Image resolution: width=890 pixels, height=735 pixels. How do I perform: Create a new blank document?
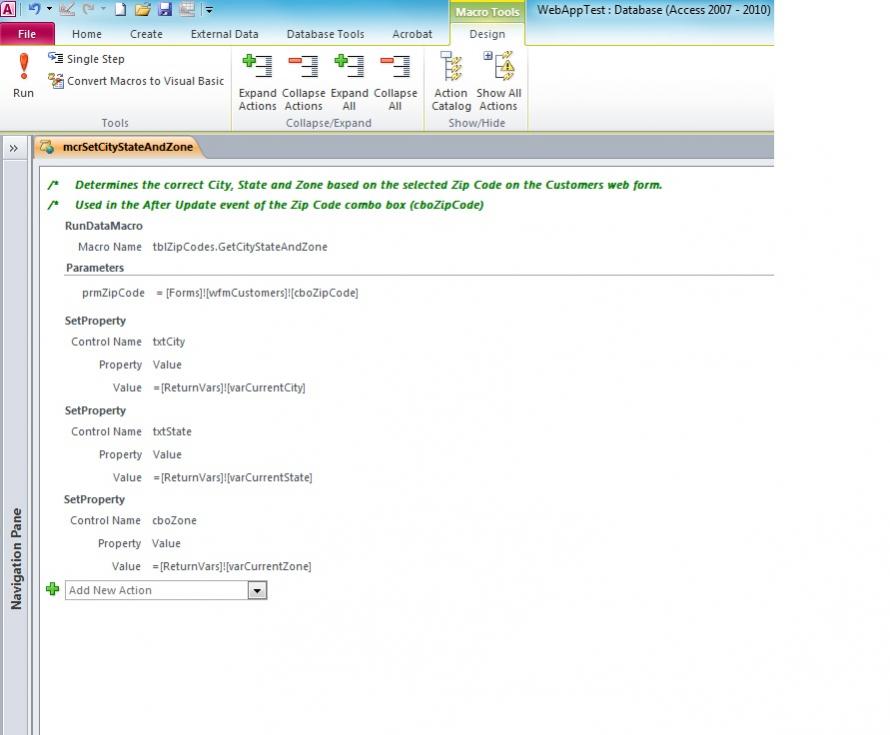pos(120,9)
